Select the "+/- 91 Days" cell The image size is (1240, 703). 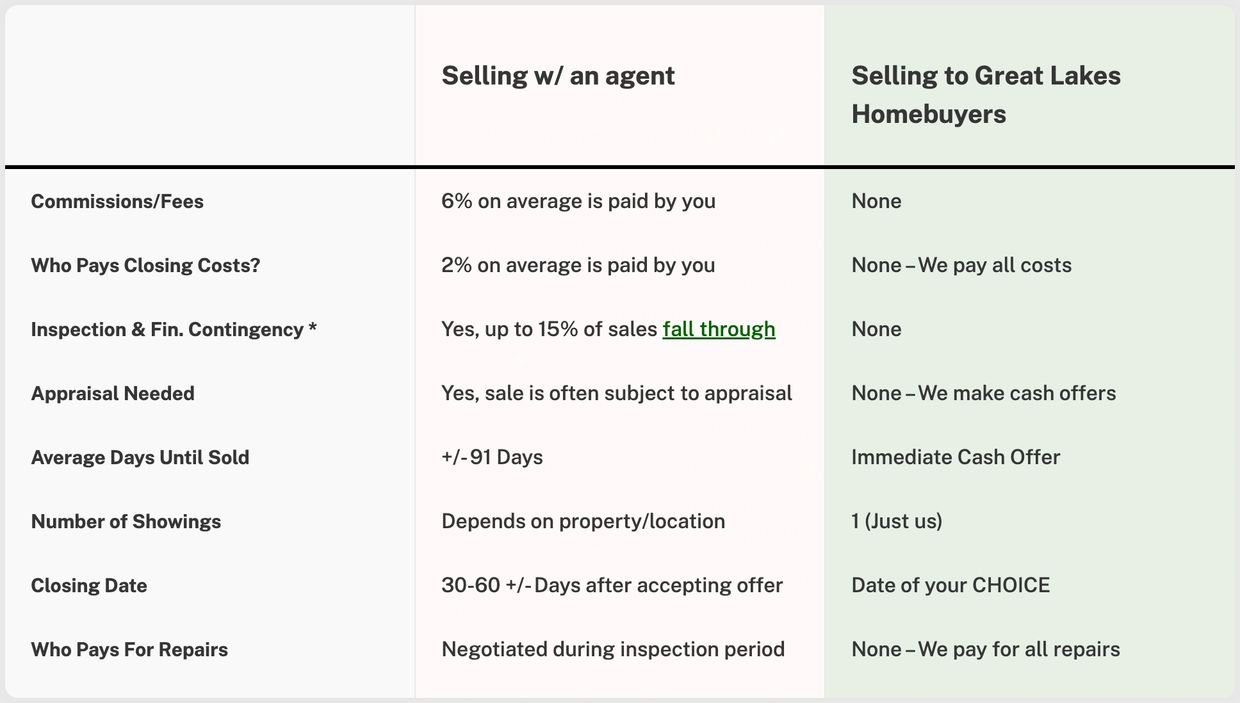tap(492, 457)
